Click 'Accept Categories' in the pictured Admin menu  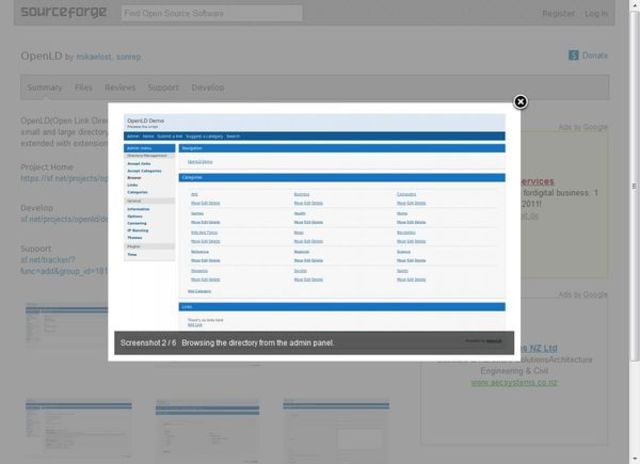pyautogui.click(x=144, y=171)
